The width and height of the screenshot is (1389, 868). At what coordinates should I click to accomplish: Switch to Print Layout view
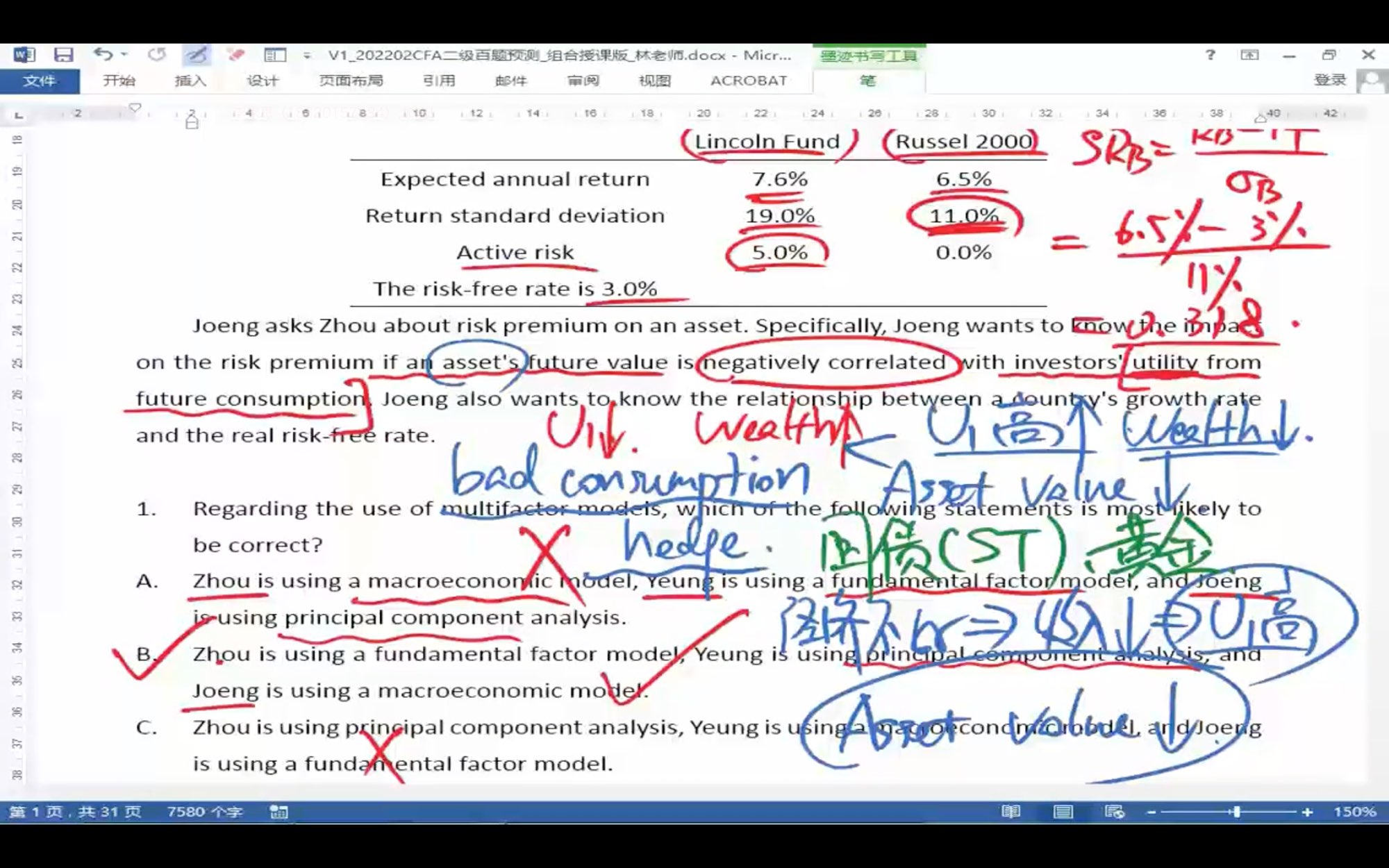click(1063, 812)
